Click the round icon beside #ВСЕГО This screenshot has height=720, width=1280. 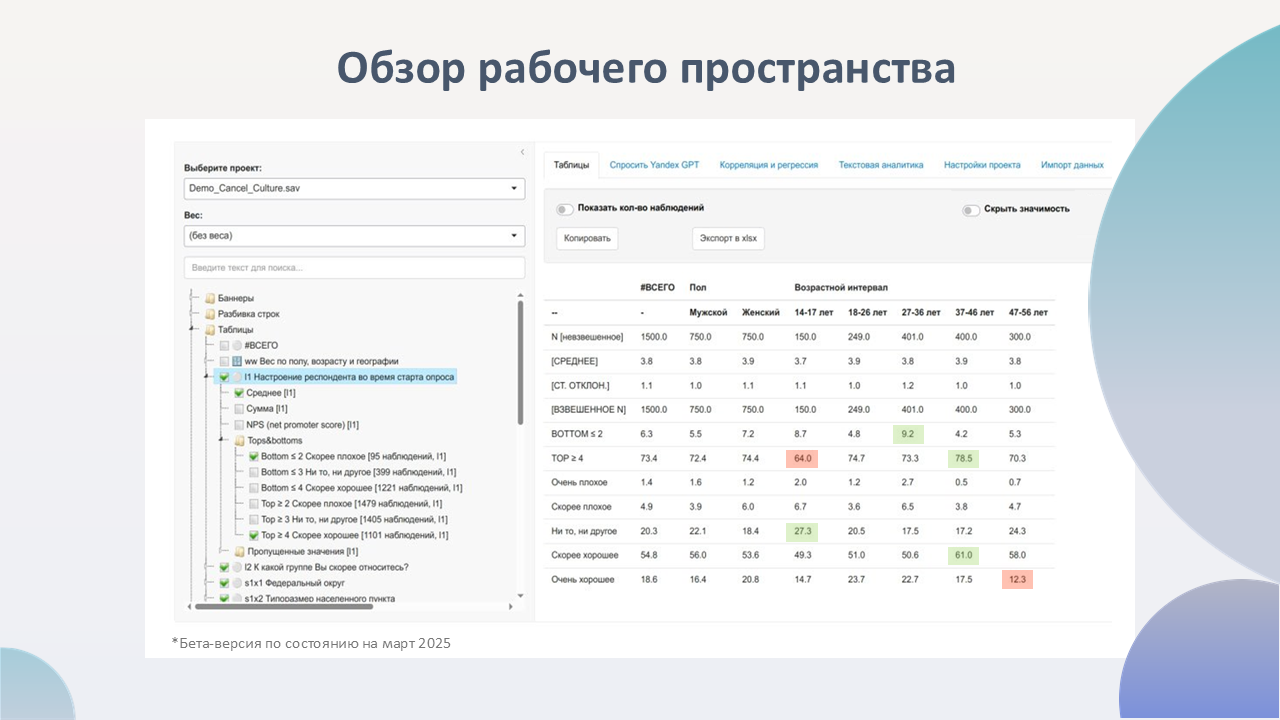click(x=237, y=345)
